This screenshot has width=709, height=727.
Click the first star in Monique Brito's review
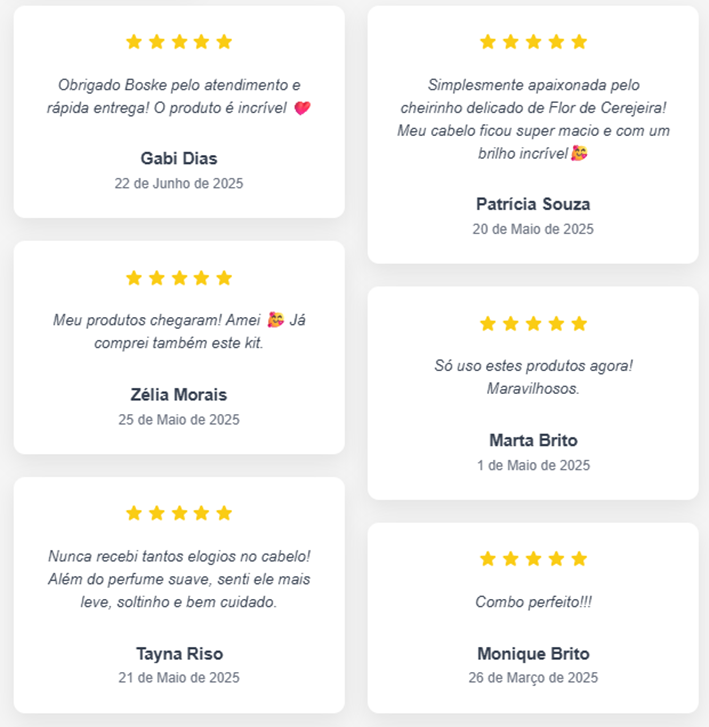(x=488, y=559)
